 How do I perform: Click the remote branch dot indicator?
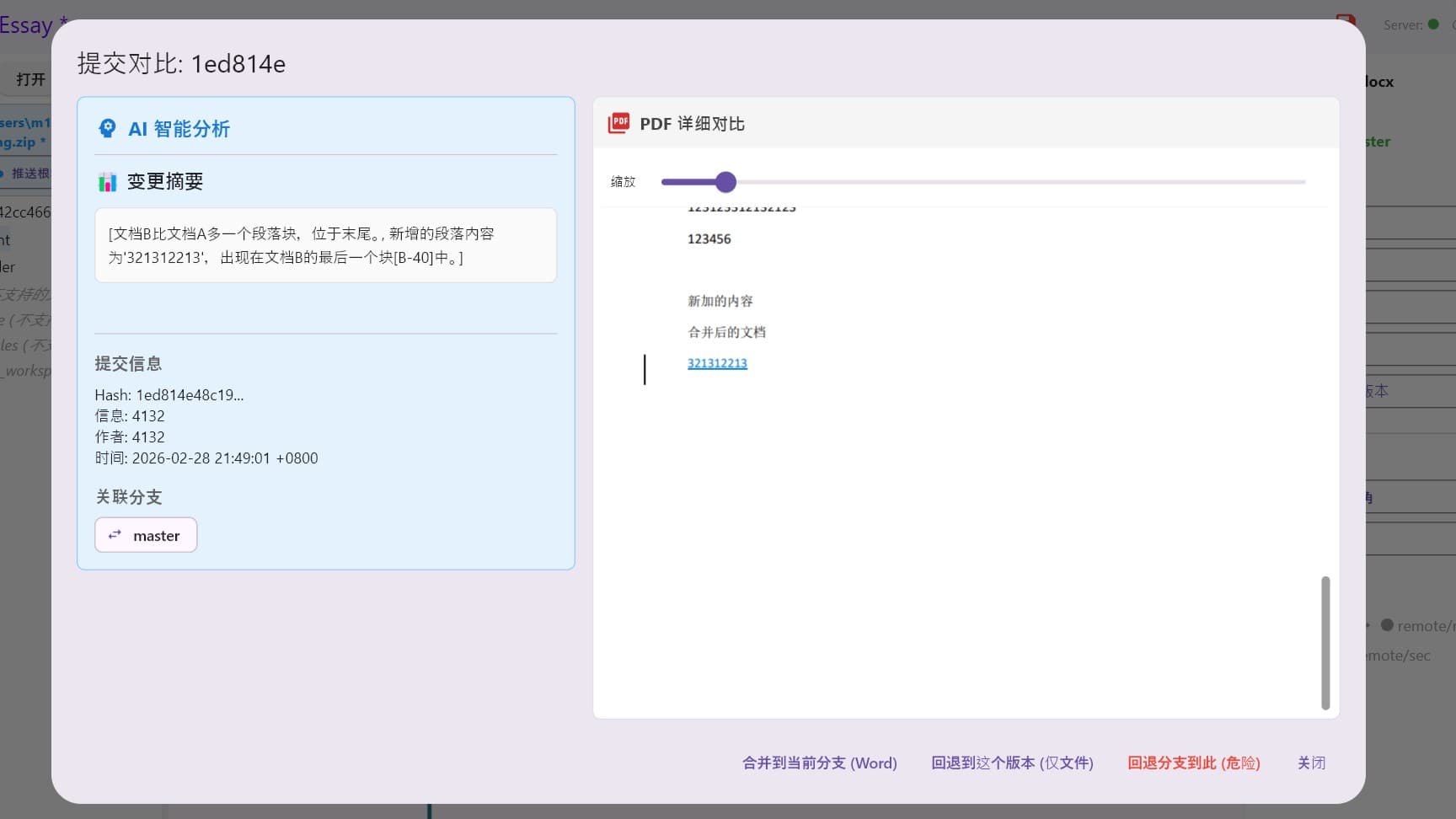point(1387,625)
